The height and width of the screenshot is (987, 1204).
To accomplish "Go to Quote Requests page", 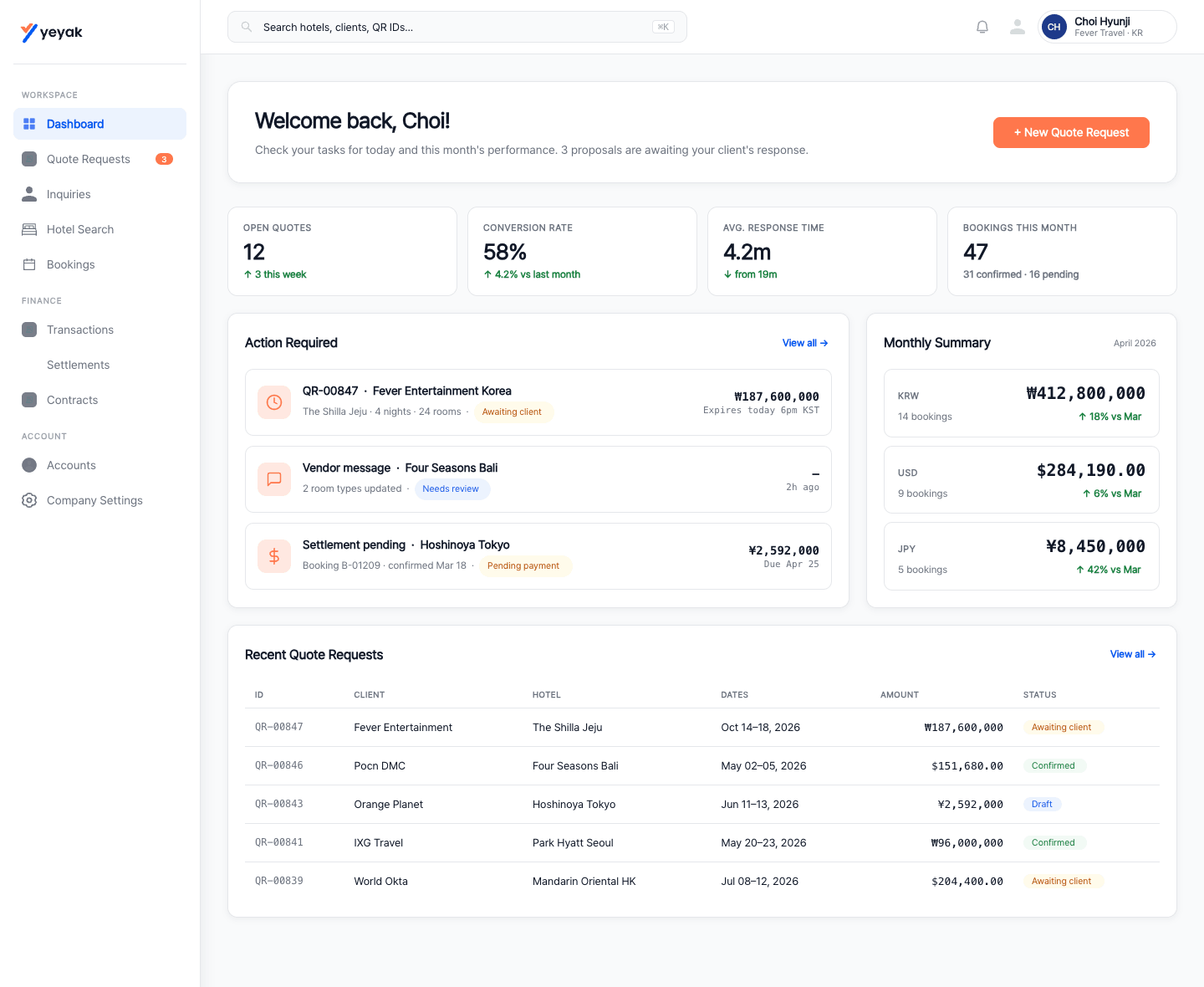I will click(99, 159).
